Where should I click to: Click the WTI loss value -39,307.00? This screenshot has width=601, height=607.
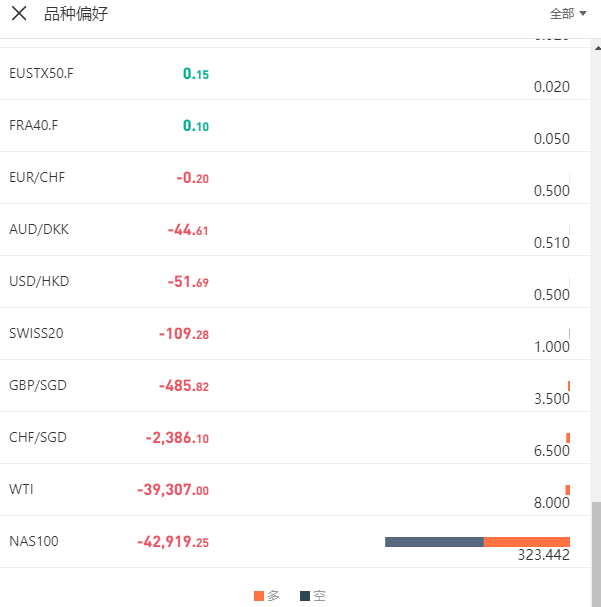point(173,490)
